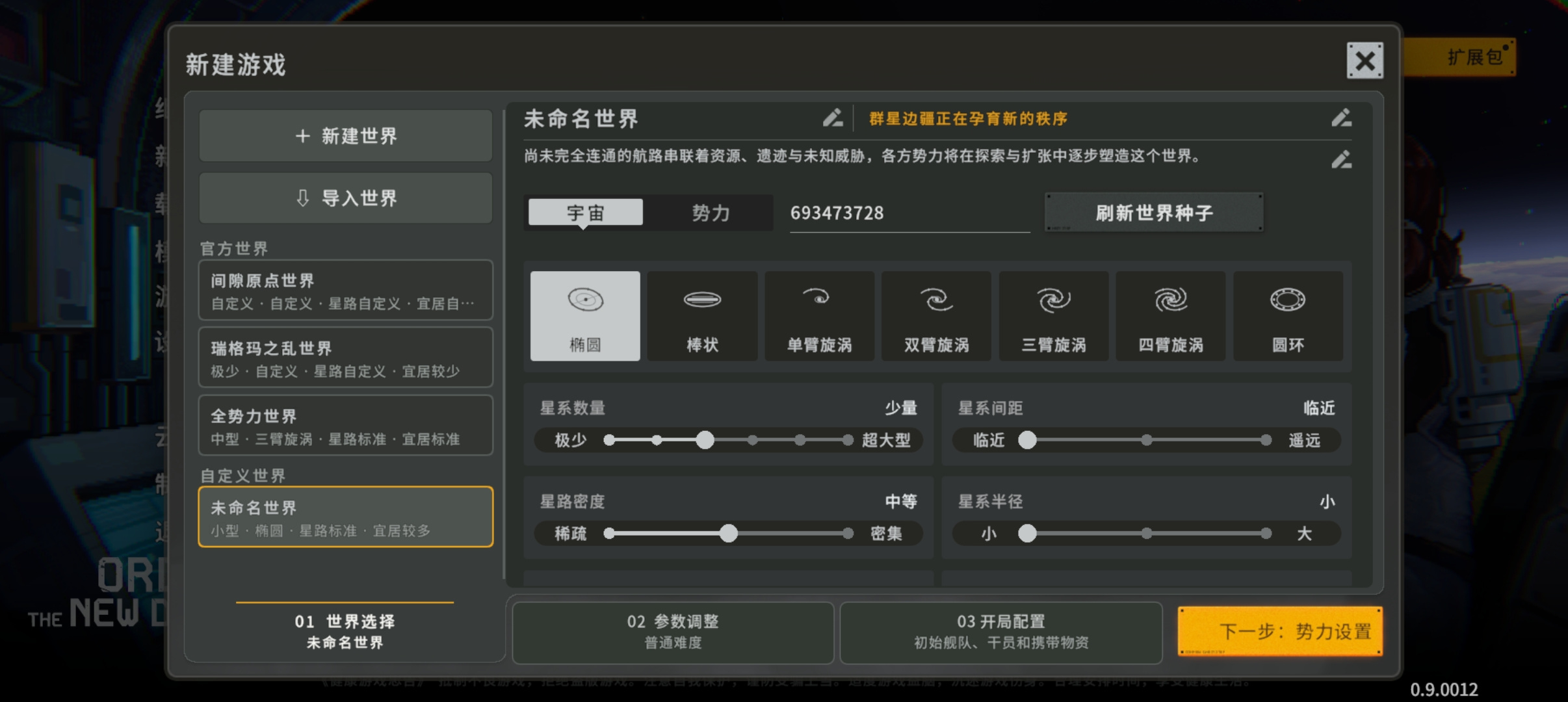This screenshot has height=702, width=1568.
Task: Choose the 双臂旋涡 galaxy shape
Action: click(x=936, y=316)
